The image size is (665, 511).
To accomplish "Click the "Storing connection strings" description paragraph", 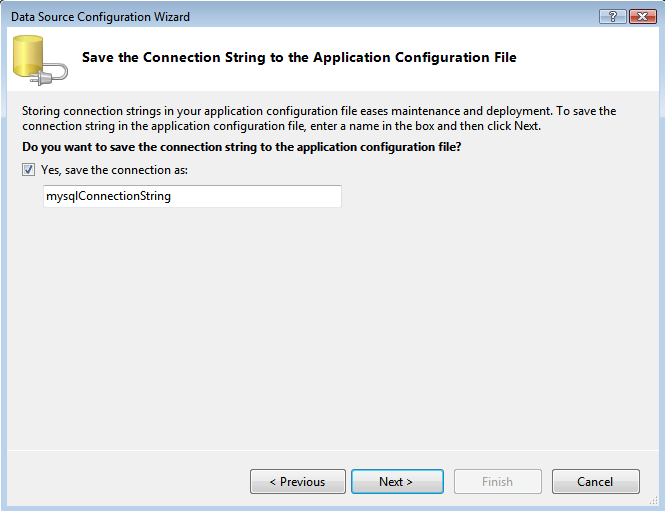I will click(x=250, y=111).
